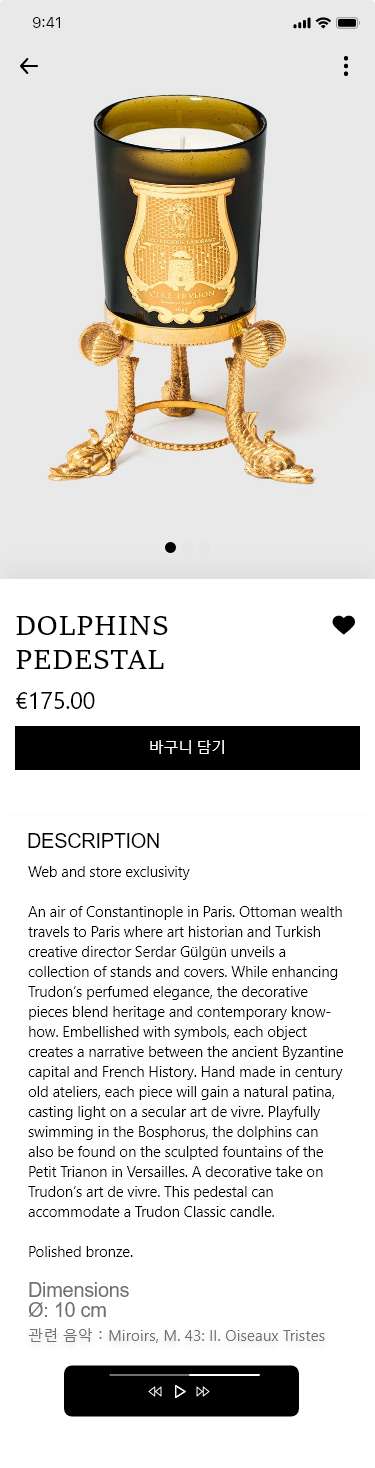375x1468 pixels.
Task: Tap the Wi-Fi status icon
Action: 323,22
